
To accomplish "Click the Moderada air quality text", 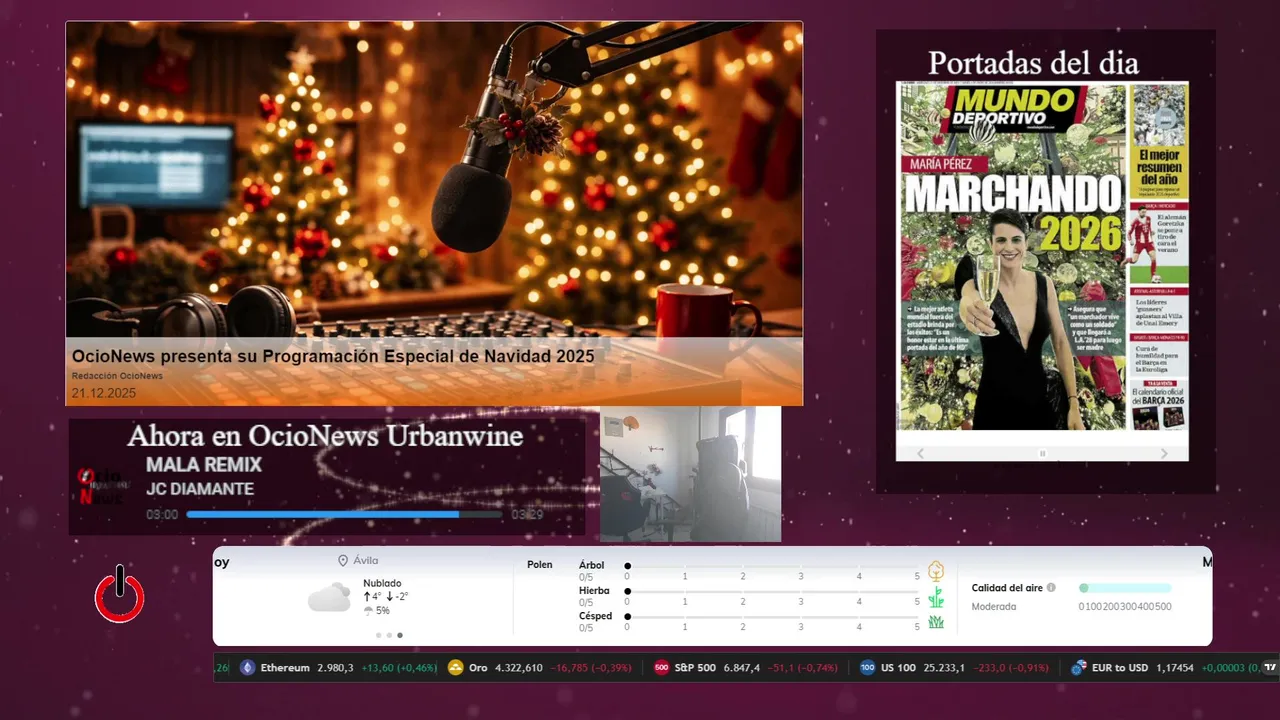I will click(x=994, y=606).
